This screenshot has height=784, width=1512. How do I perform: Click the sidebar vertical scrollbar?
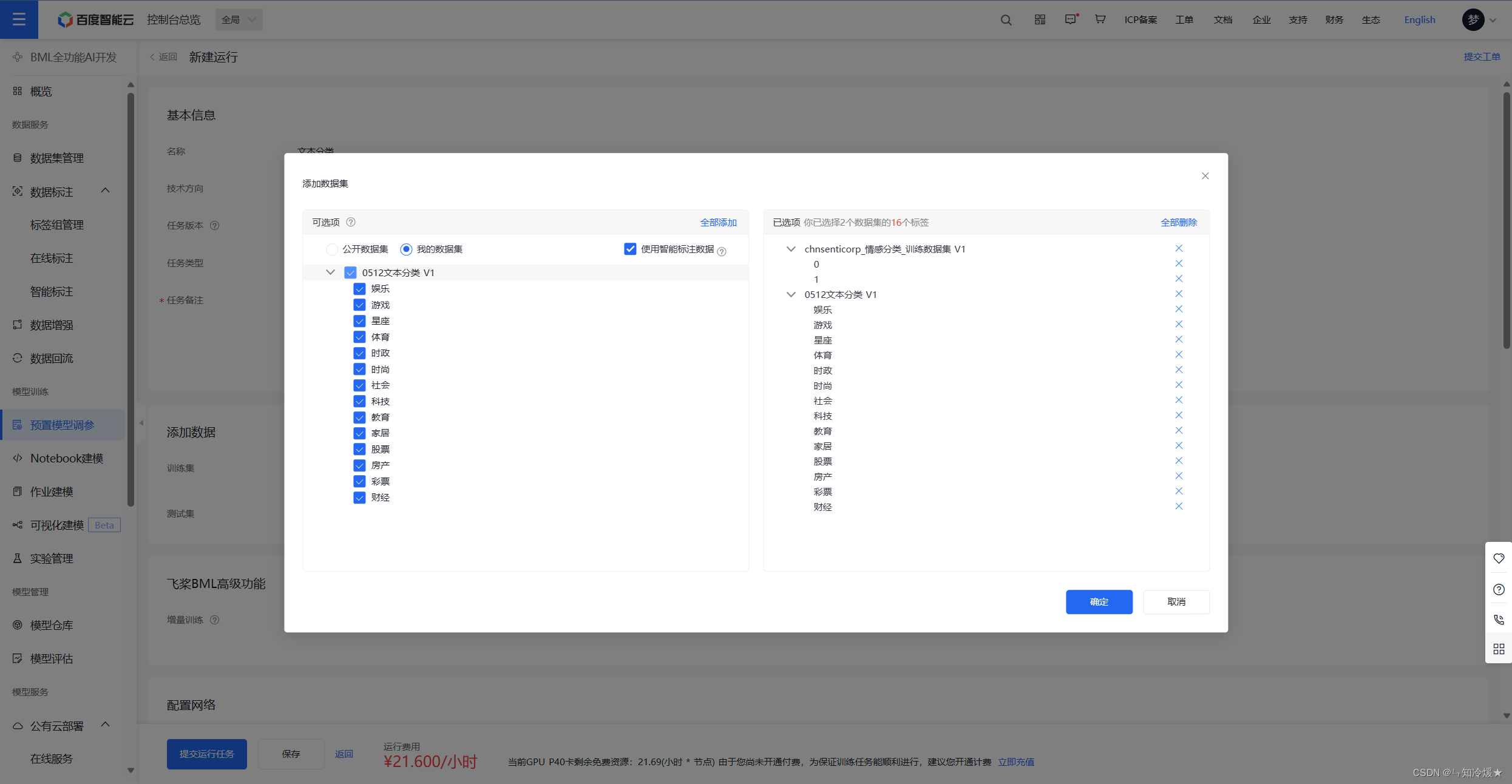(x=131, y=299)
